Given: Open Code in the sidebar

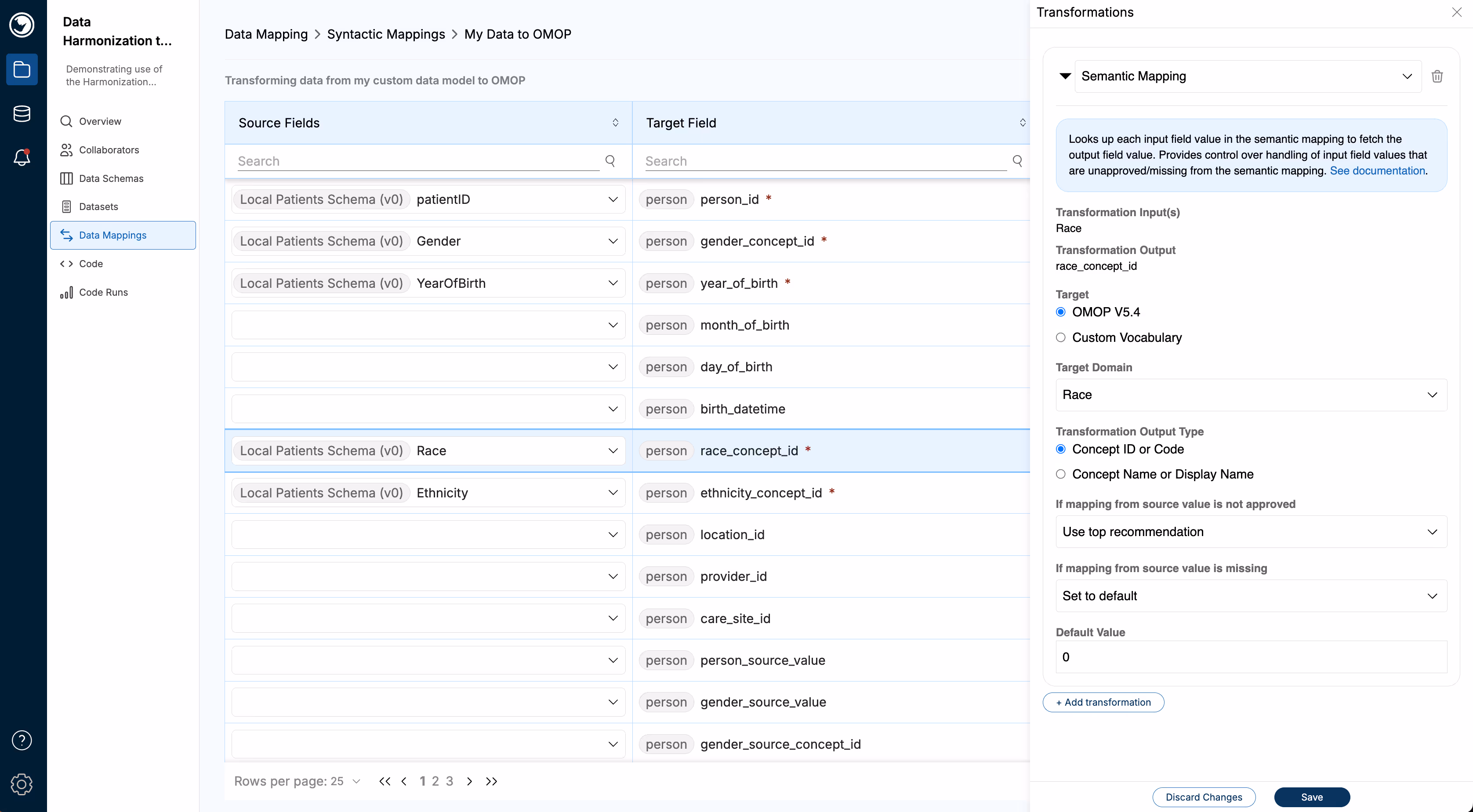Looking at the screenshot, I should point(123,264).
